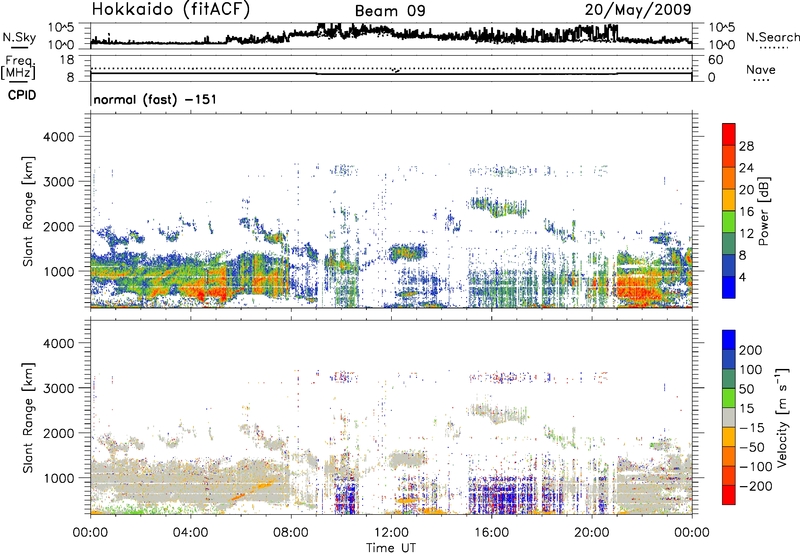Click the '12:00' time axis label
Viewport: 800px width, 554px height.
point(391,533)
